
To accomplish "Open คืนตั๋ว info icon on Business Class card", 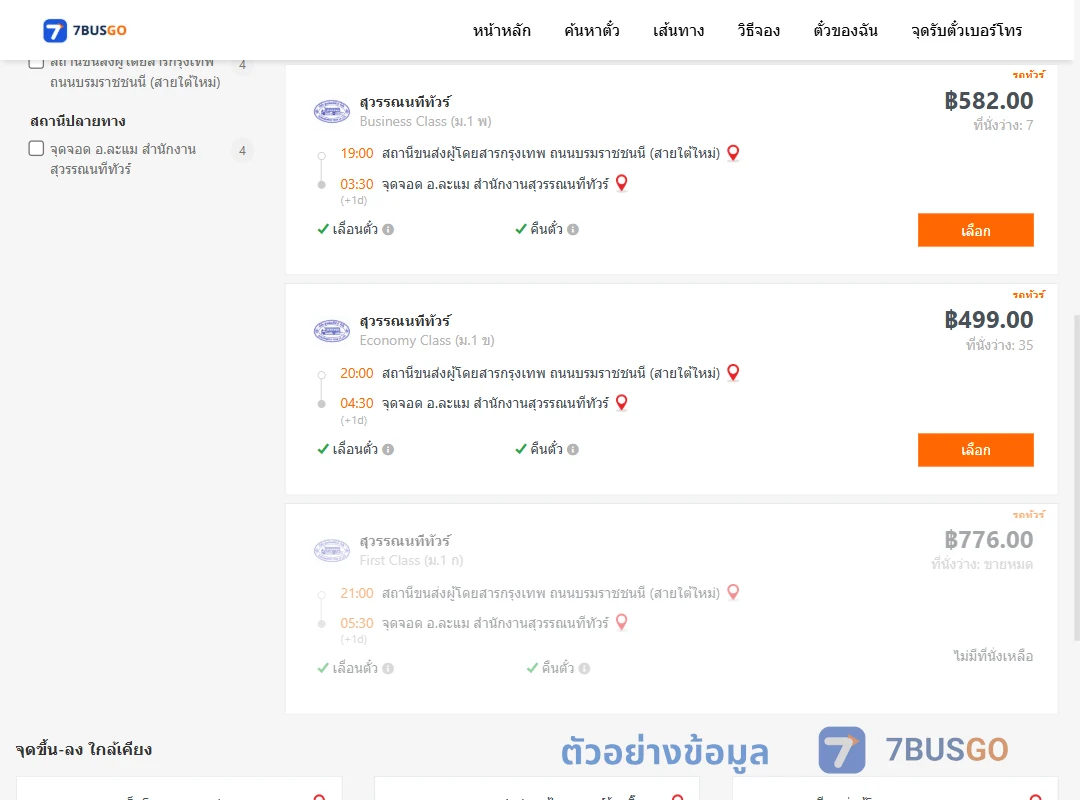I will pyautogui.click(x=573, y=229).
